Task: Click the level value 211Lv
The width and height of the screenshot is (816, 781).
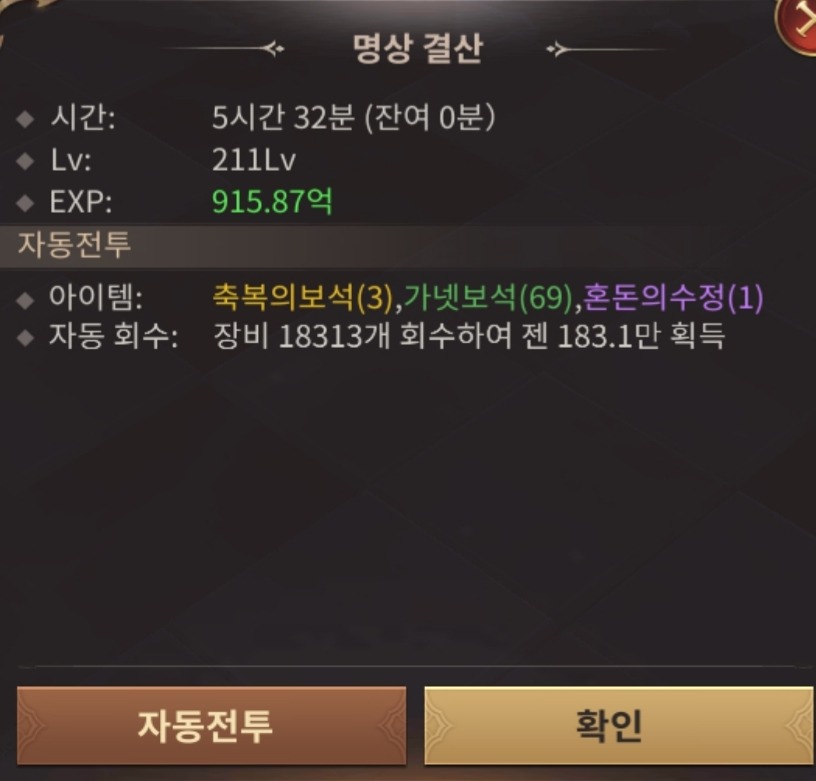Action: (254, 160)
